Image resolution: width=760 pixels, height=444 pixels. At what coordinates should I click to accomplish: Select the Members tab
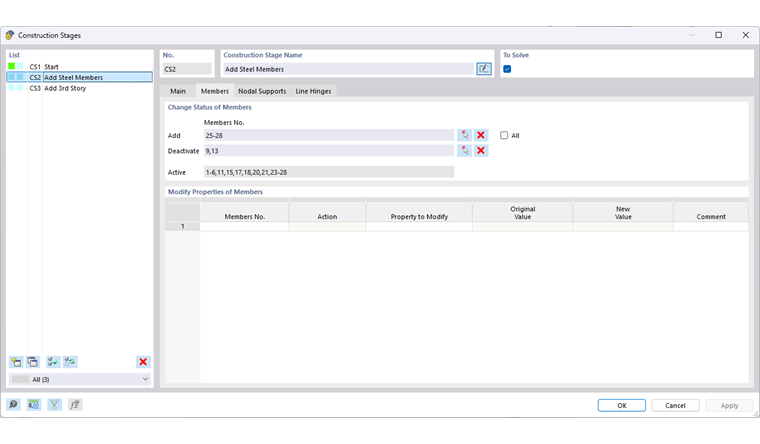pos(215,91)
